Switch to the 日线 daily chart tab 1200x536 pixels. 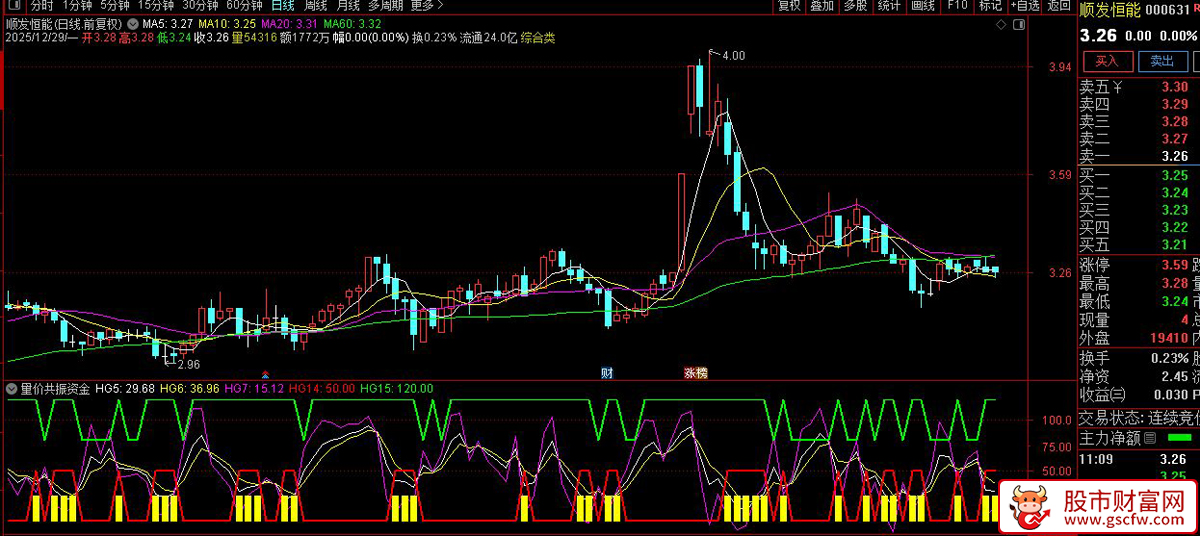(x=283, y=6)
